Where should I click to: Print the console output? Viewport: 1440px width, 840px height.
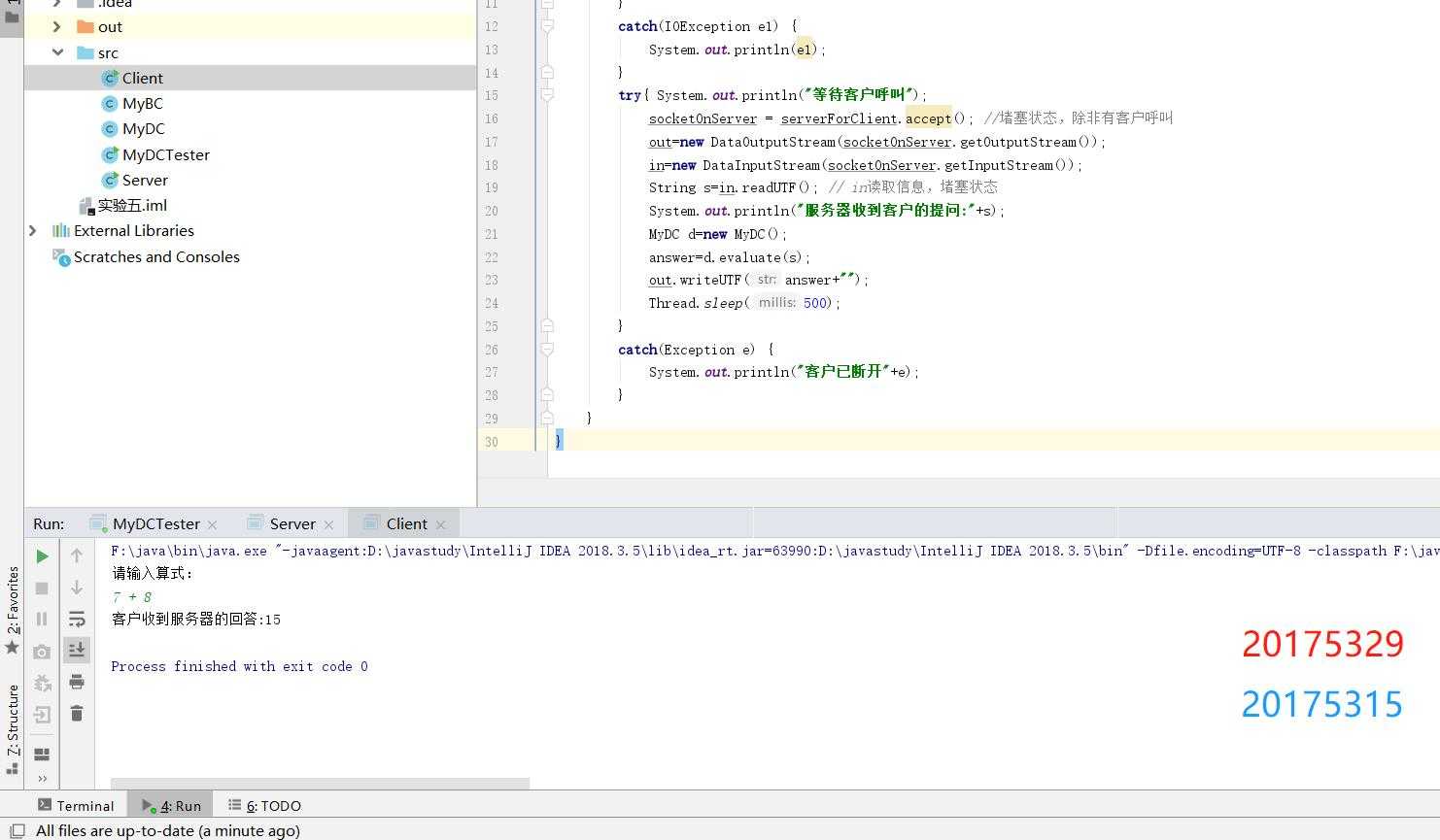(x=77, y=682)
